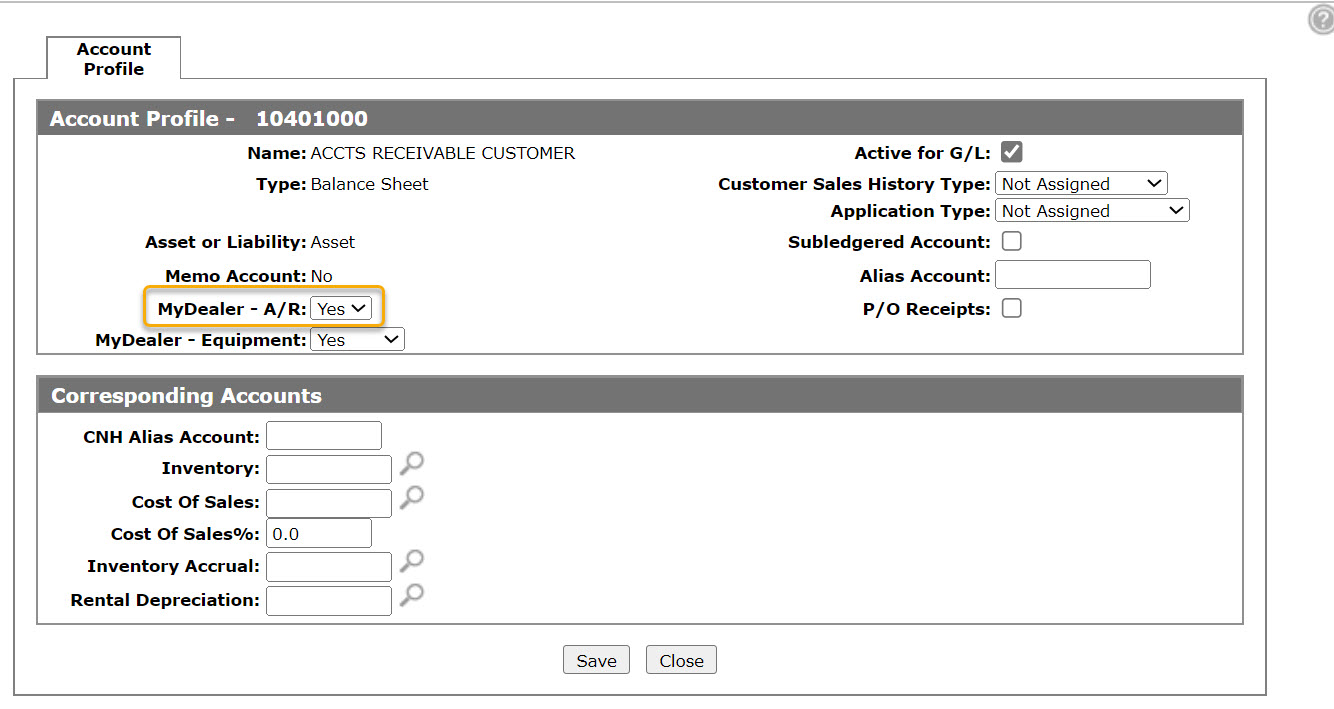
Task: Click account number 10401000 in header
Action: [312, 119]
